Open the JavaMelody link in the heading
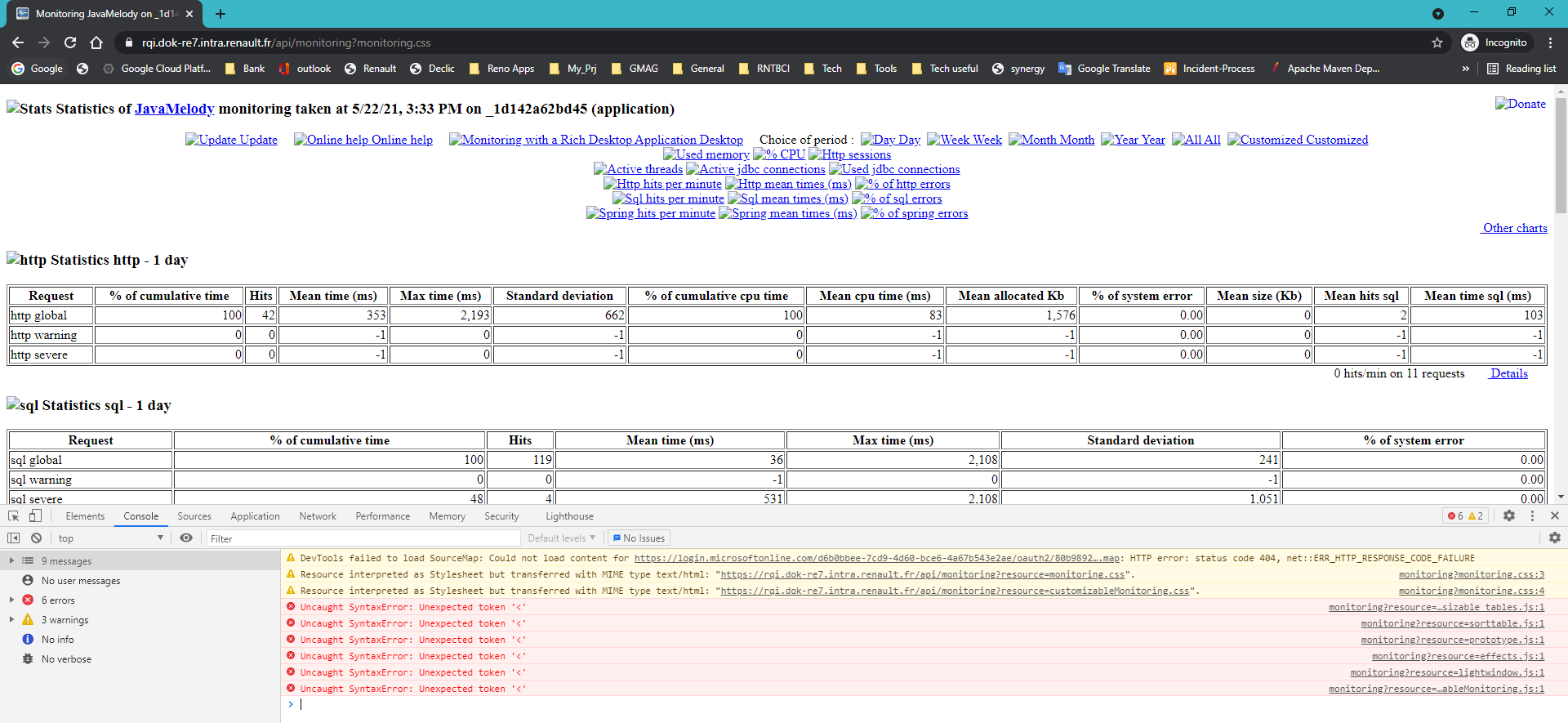Screen dimensions: 1568x723 point(174,109)
